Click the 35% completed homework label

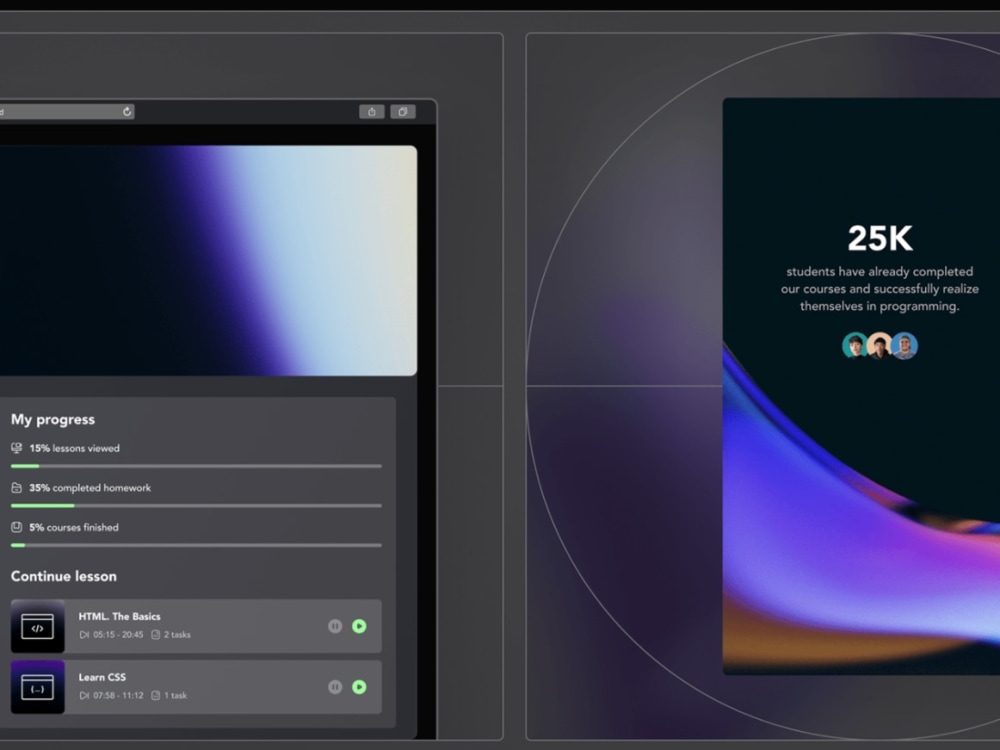pos(90,488)
